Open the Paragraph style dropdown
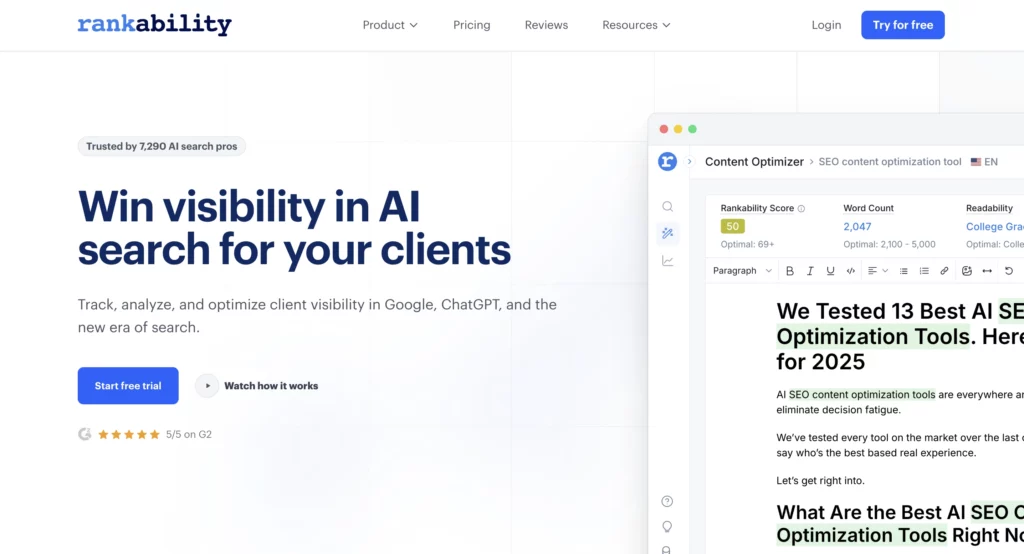Screen dimensions: 1024x554 [742, 271]
